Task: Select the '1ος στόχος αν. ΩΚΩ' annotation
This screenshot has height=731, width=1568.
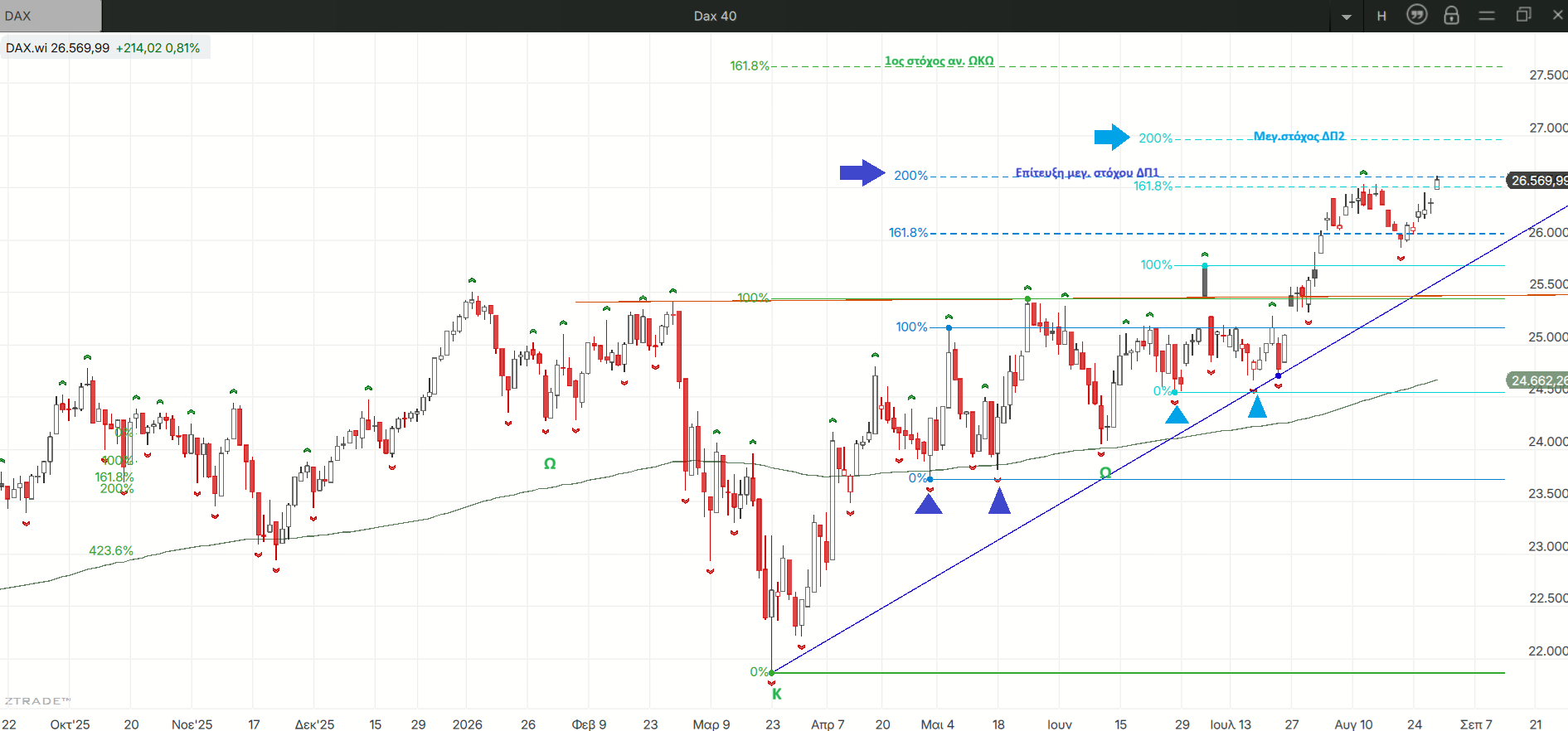Action: point(939,61)
